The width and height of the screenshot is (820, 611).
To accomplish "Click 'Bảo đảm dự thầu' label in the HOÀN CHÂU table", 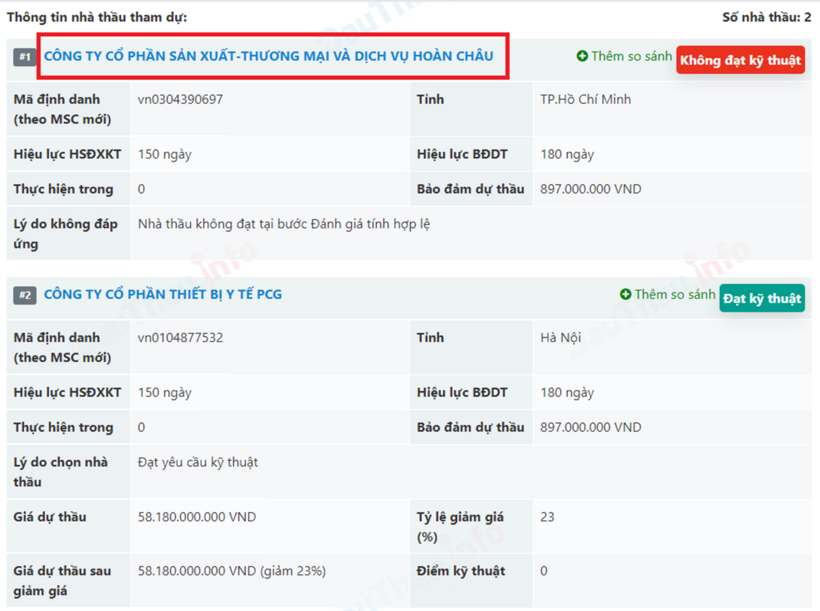I will point(471,189).
